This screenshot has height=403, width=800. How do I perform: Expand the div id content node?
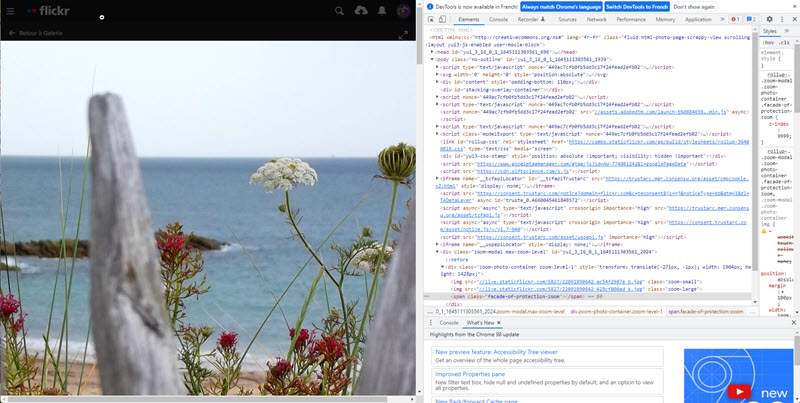coord(437,82)
